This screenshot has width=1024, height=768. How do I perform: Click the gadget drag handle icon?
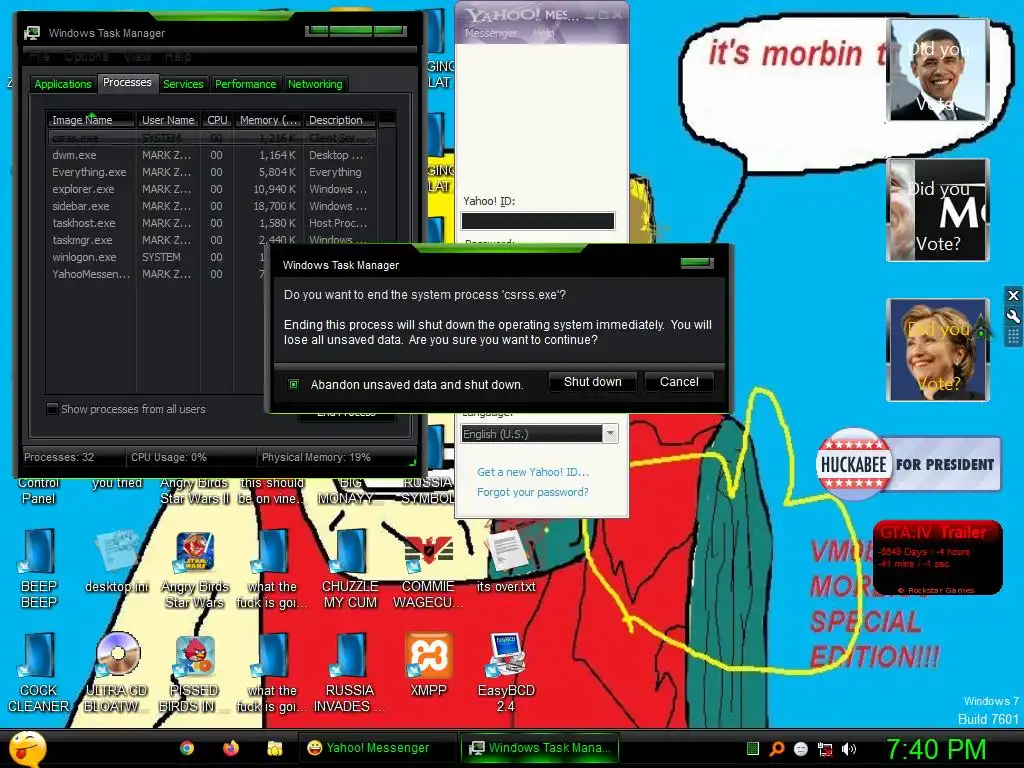pyautogui.click(x=1013, y=337)
